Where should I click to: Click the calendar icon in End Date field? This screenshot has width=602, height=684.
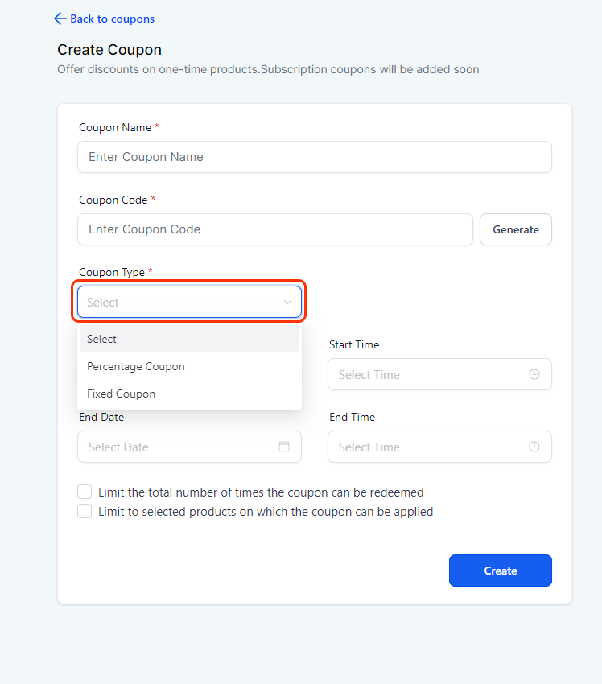click(x=284, y=447)
